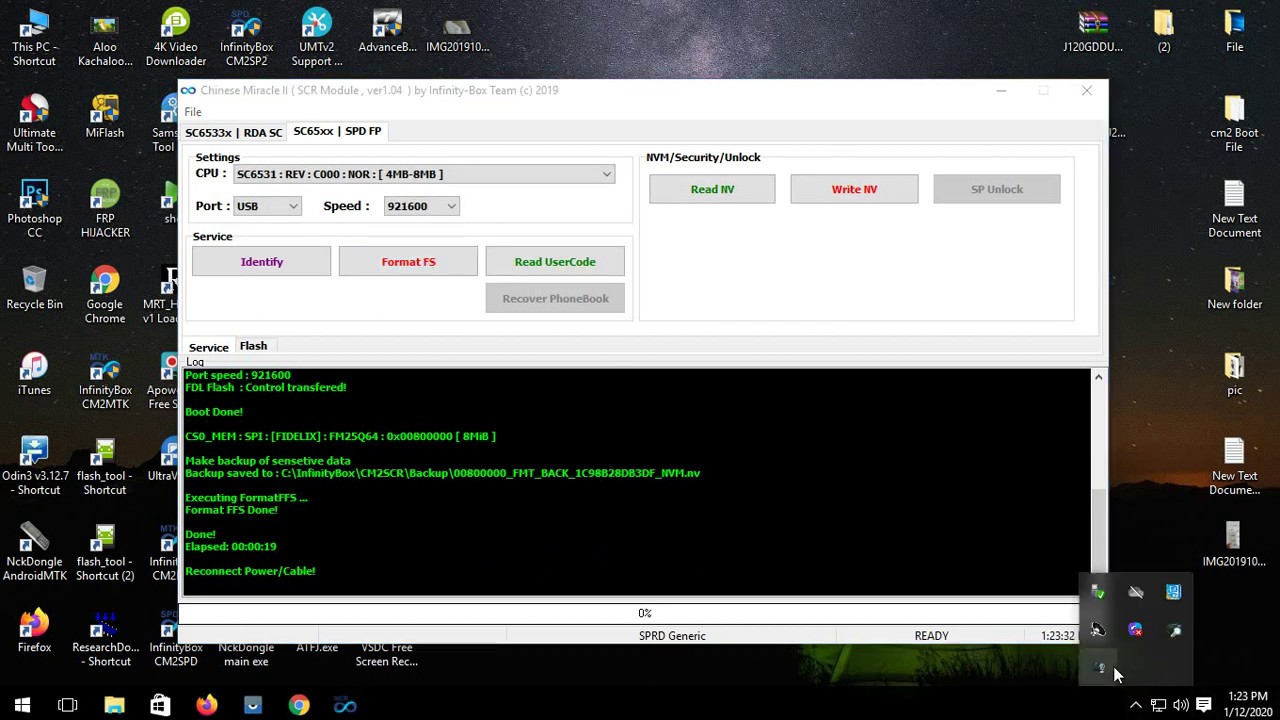
Task: Switch to the Service tab above log
Action: (209, 347)
